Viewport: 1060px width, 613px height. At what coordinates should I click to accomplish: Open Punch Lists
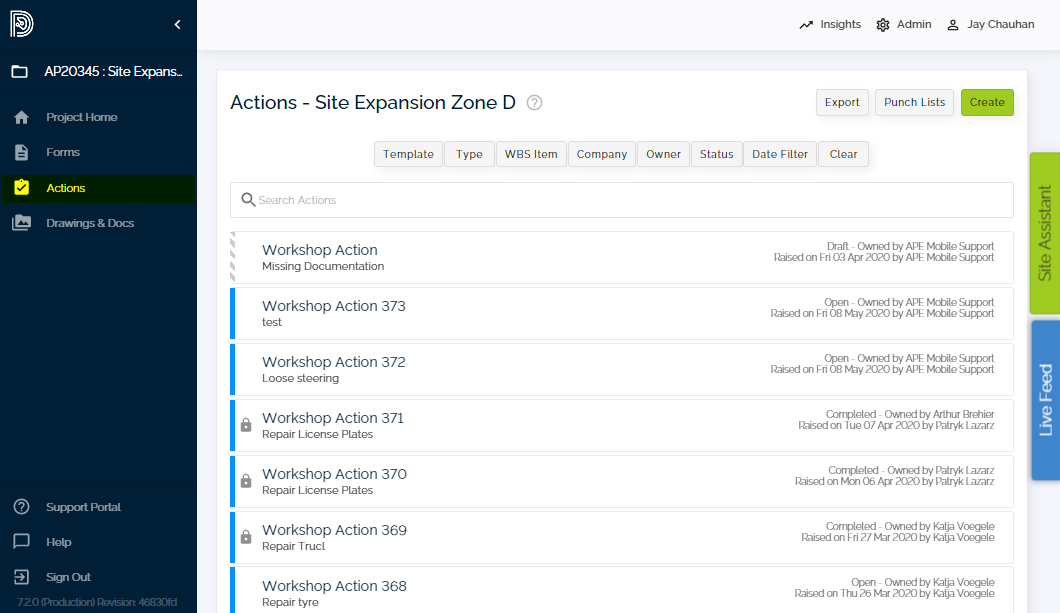point(914,102)
